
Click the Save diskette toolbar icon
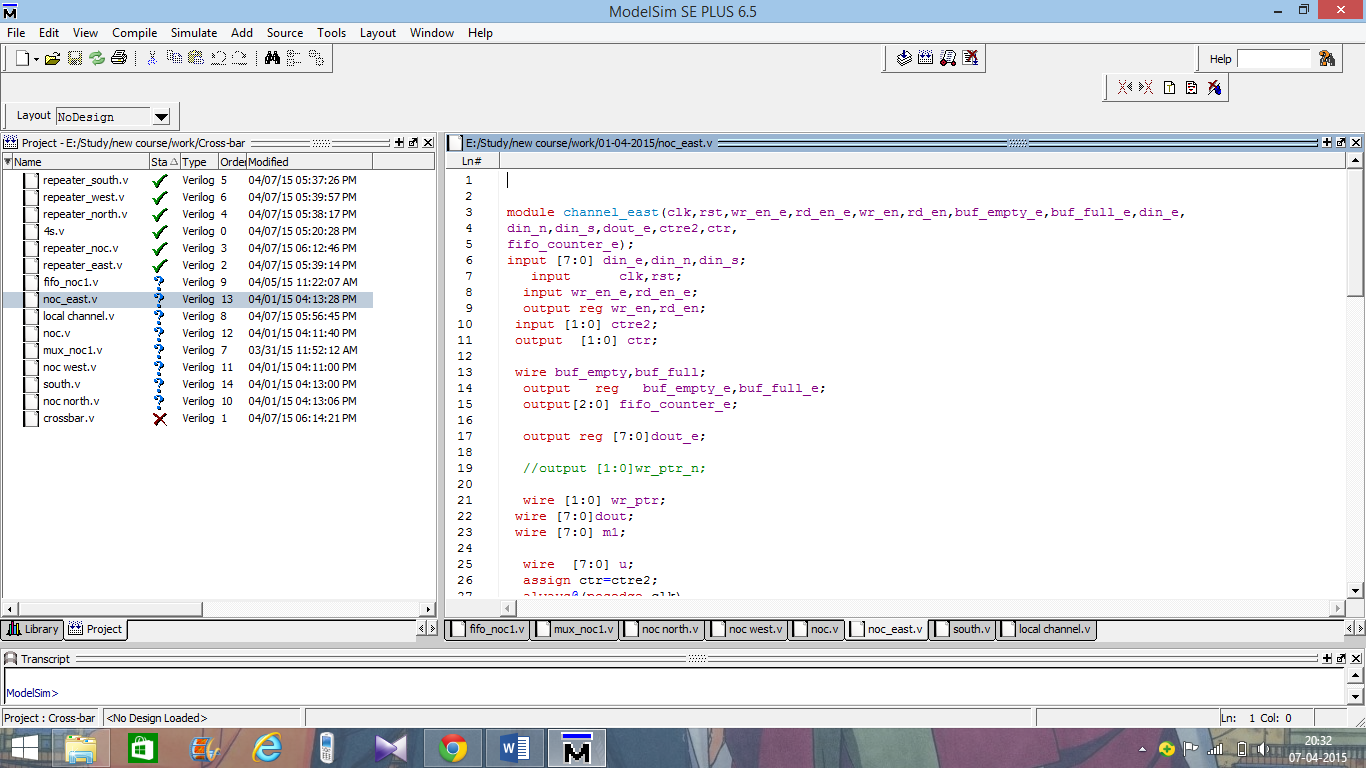(75, 59)
